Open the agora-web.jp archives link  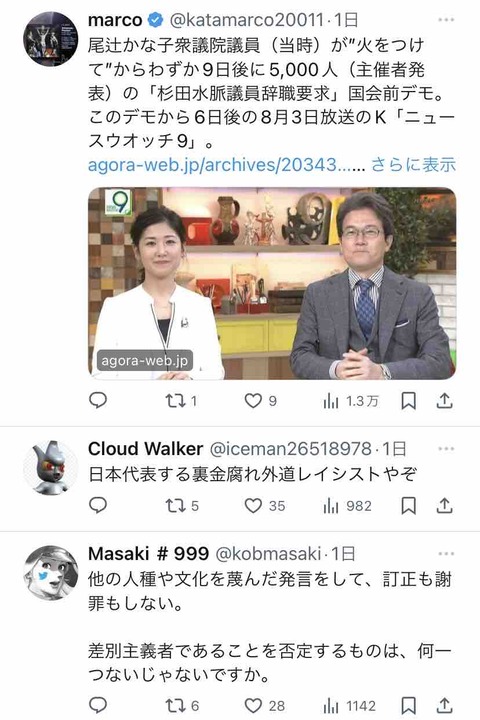pyautogui.click(x=226, y=164)
